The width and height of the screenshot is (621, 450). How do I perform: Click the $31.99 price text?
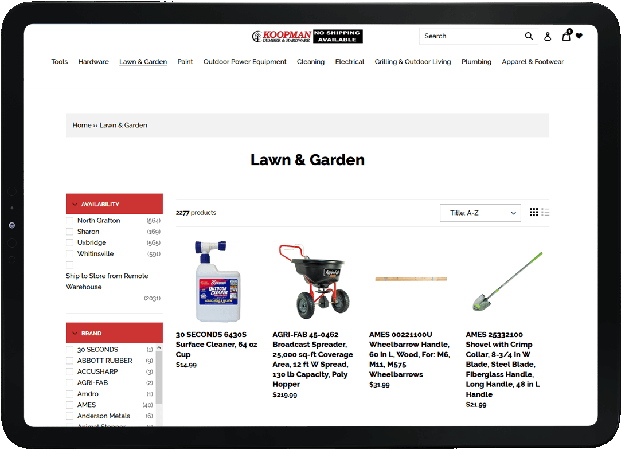click(379, 385)
